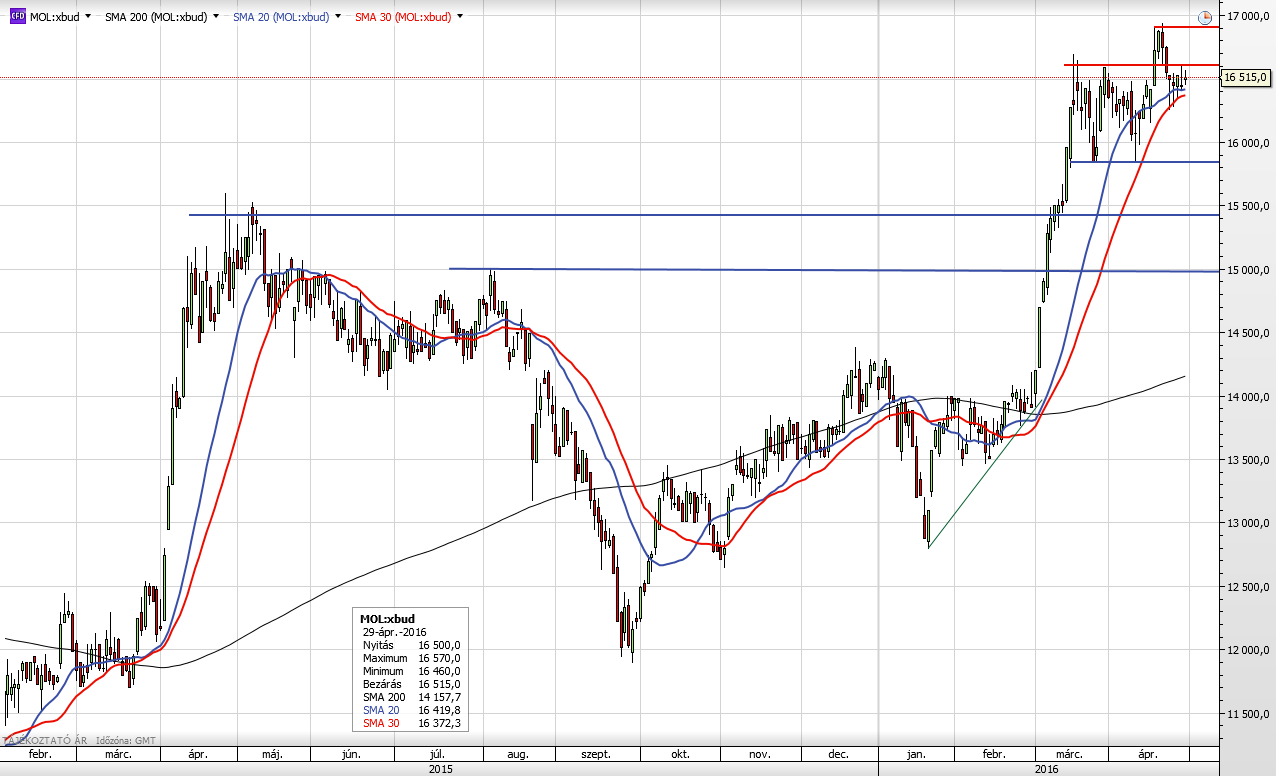
Task: Click the aug. label on time axis
Action: (x=519, y=755)
